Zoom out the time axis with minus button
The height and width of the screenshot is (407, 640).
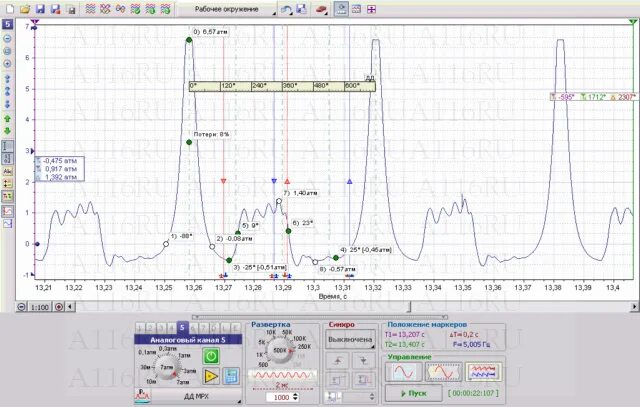pyautogui.click(x=21, y=307)
